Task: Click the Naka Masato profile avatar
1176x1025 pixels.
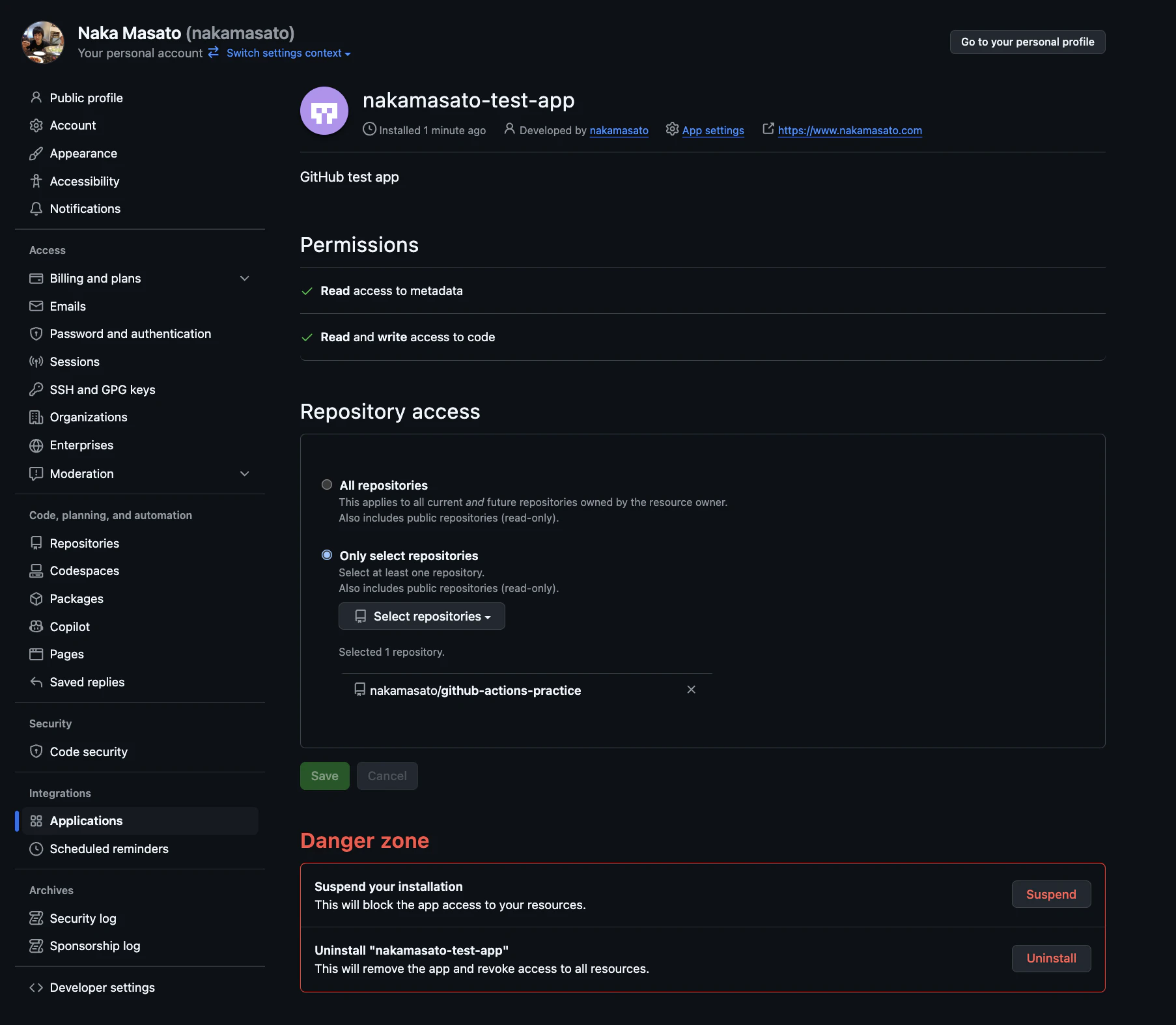Action: coord(43,42)
